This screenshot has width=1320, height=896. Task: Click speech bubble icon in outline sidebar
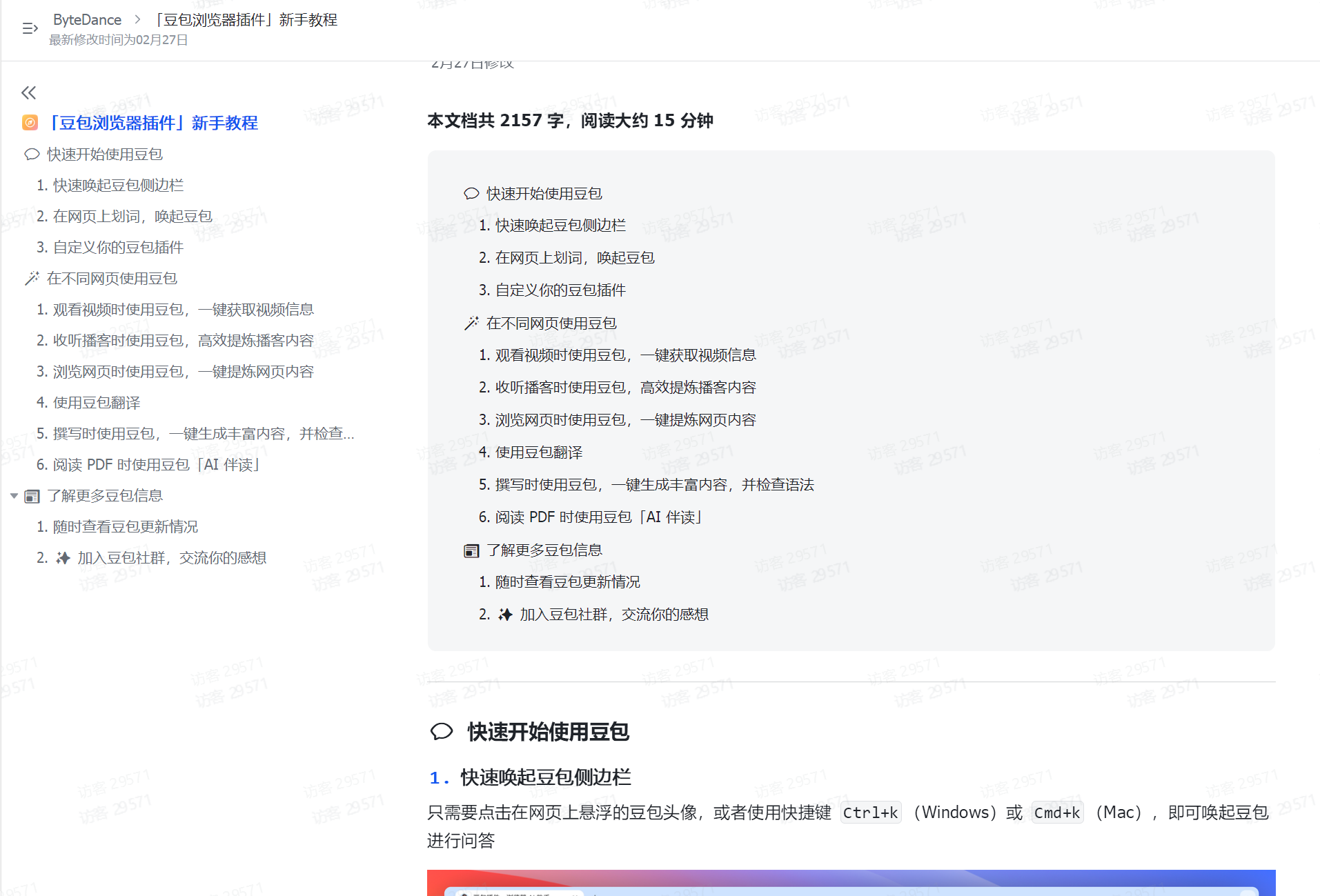(32, 154)
